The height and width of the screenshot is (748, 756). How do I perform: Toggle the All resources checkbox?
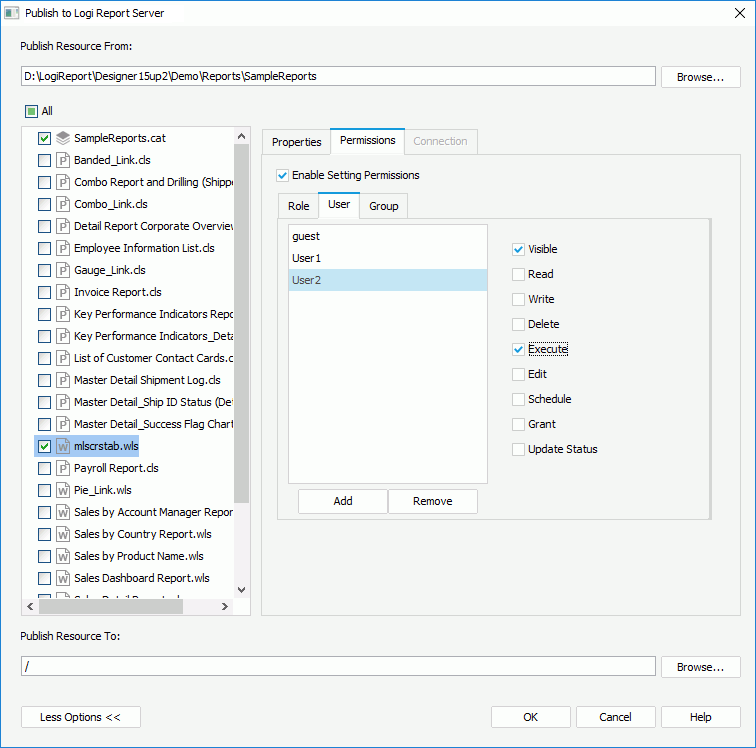pos(31,111)
